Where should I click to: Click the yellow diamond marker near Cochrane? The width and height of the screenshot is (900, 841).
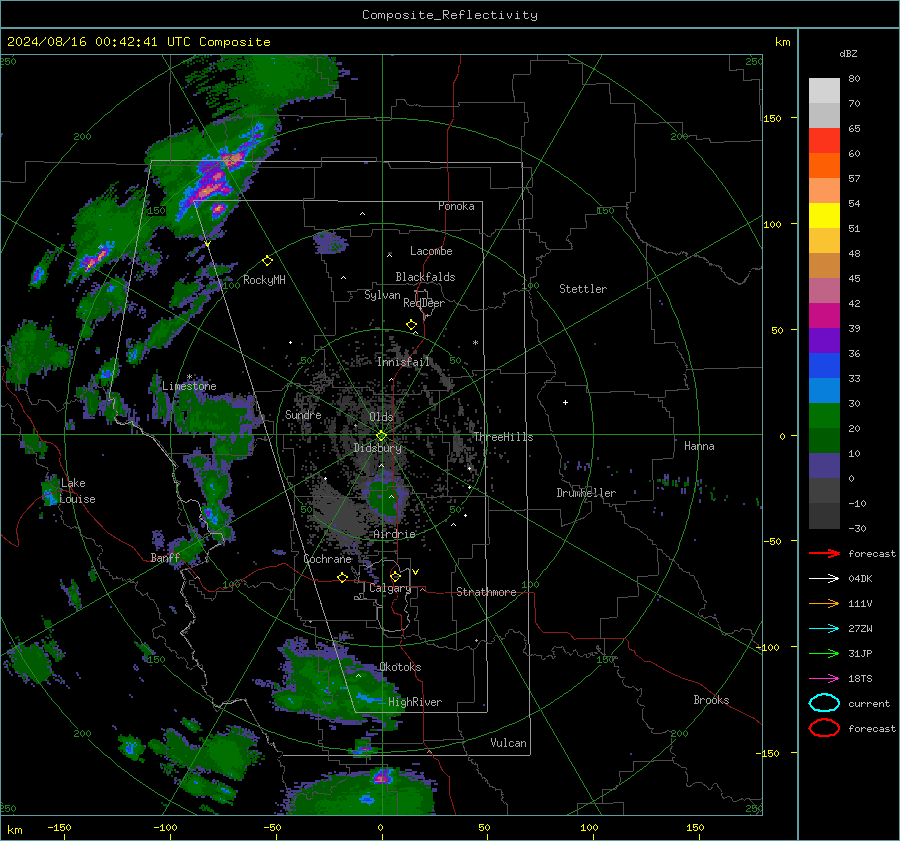342,577
